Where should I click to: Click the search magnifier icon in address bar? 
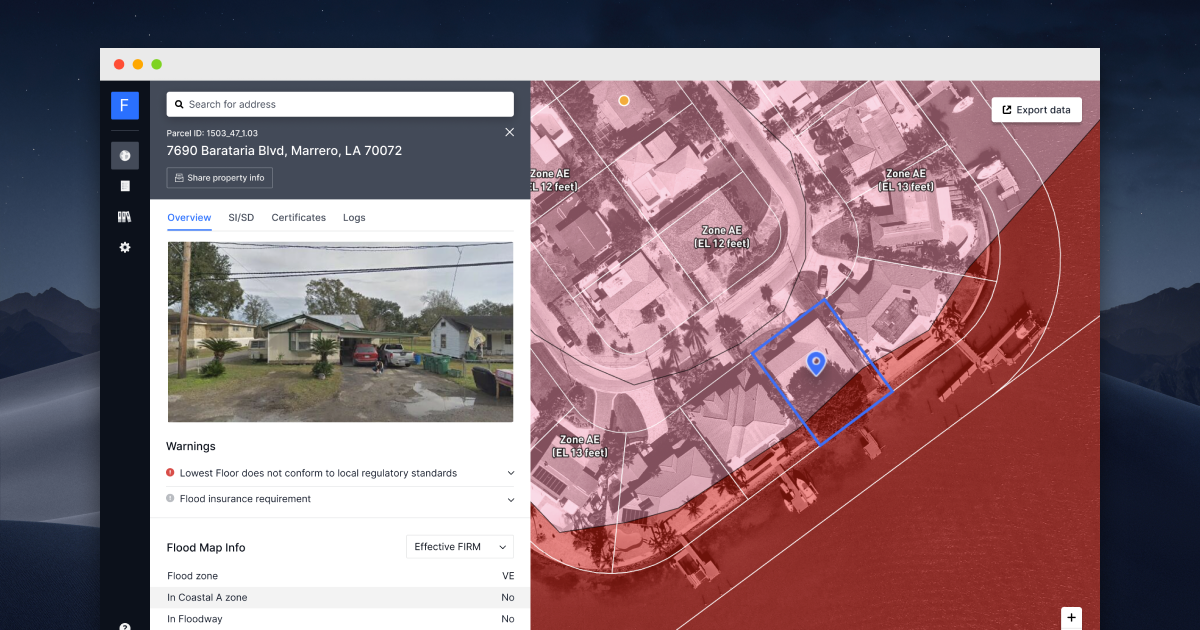click(x=178, y=104)
